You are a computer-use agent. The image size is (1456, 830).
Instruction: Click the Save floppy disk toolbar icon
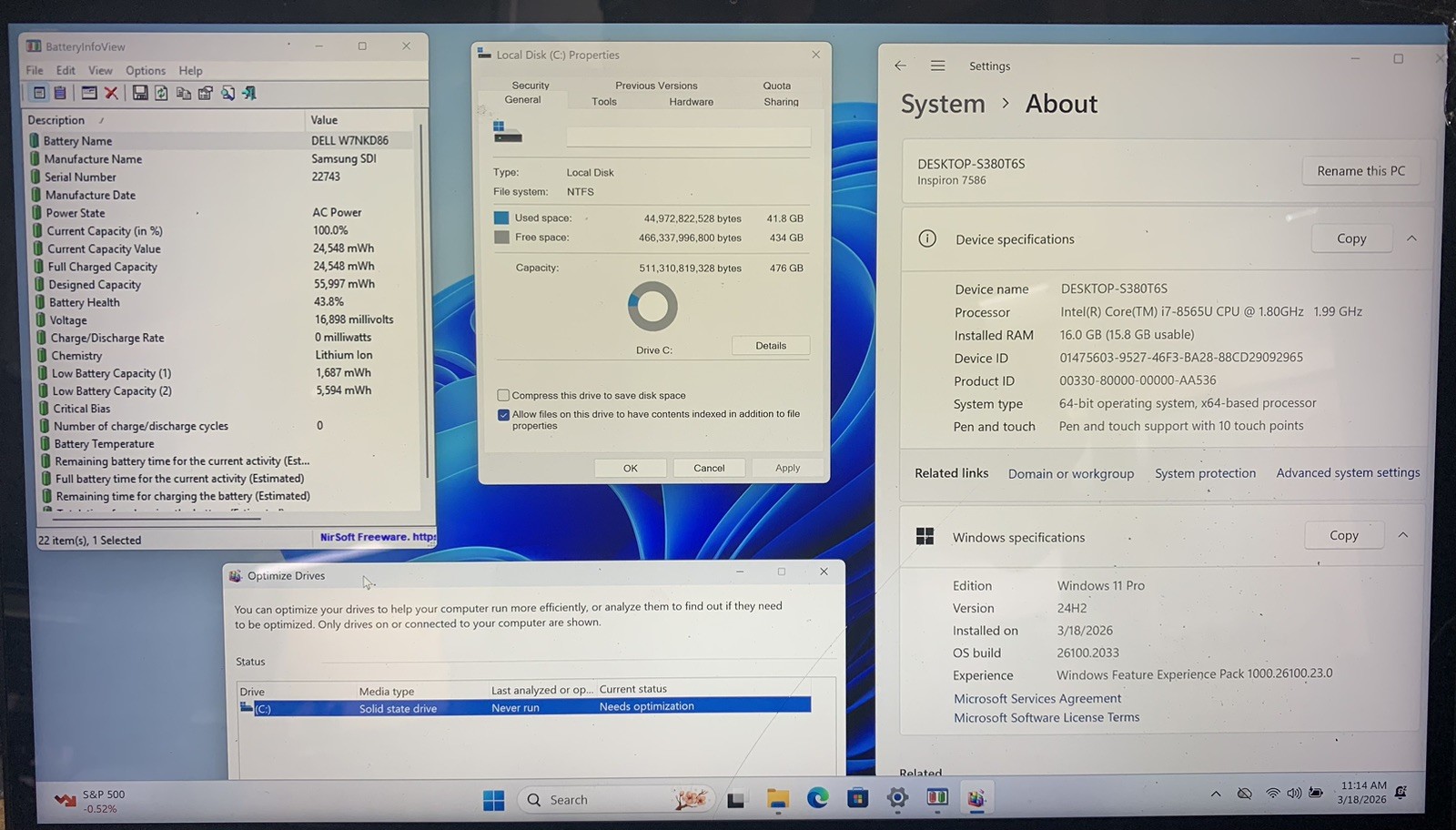[x=140, y=93]
